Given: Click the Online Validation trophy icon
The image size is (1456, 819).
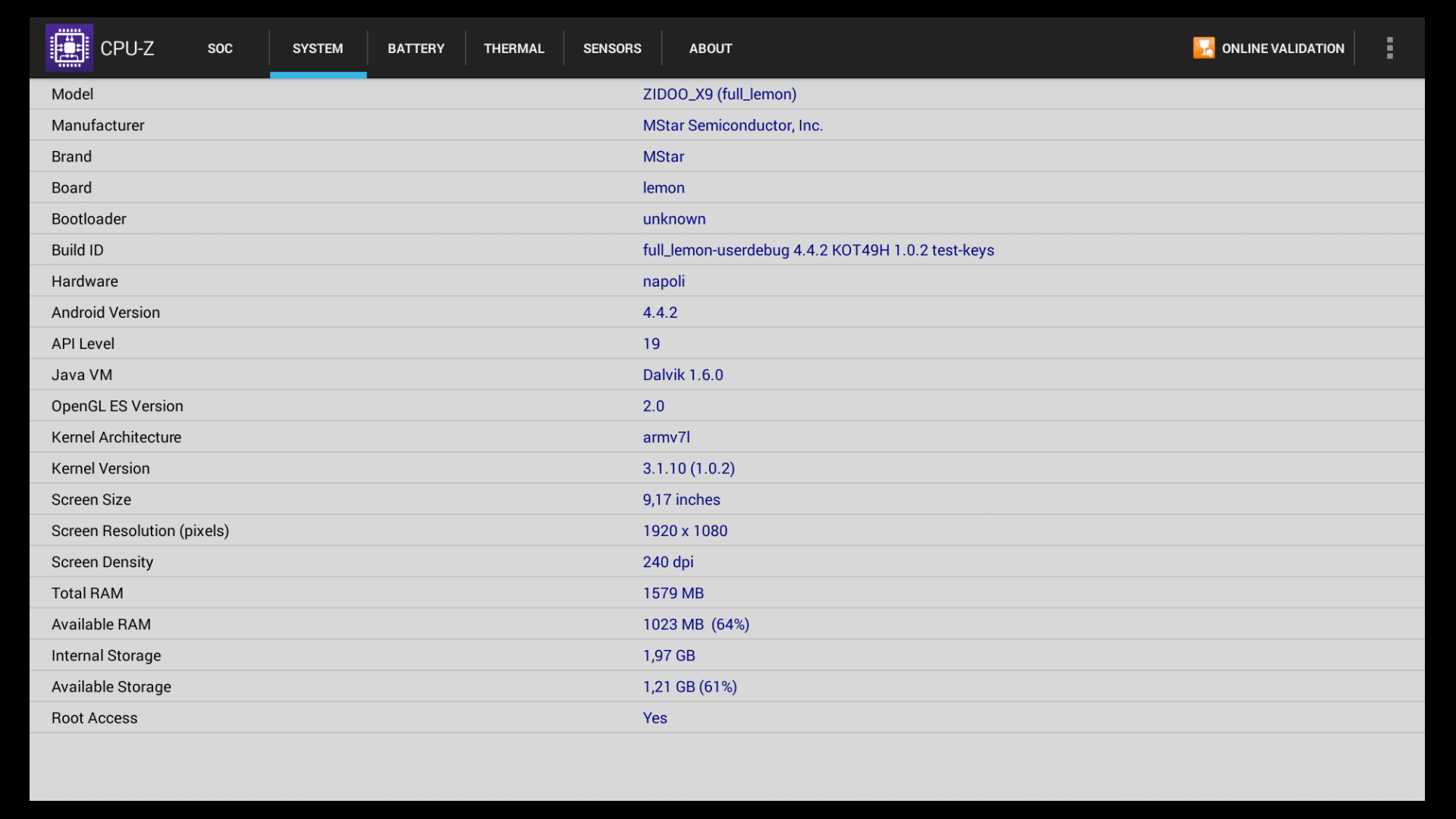Looking at the screenshot, I should point(1203,48).
